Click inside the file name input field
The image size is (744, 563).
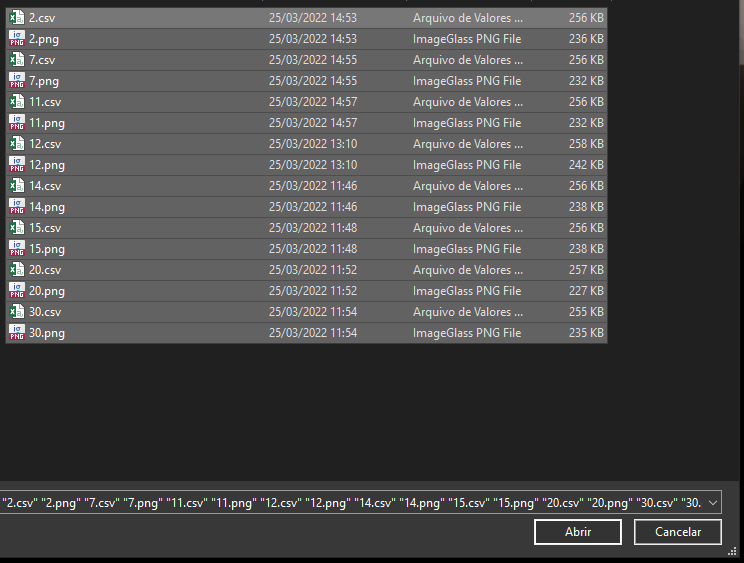tap(352, 502)
